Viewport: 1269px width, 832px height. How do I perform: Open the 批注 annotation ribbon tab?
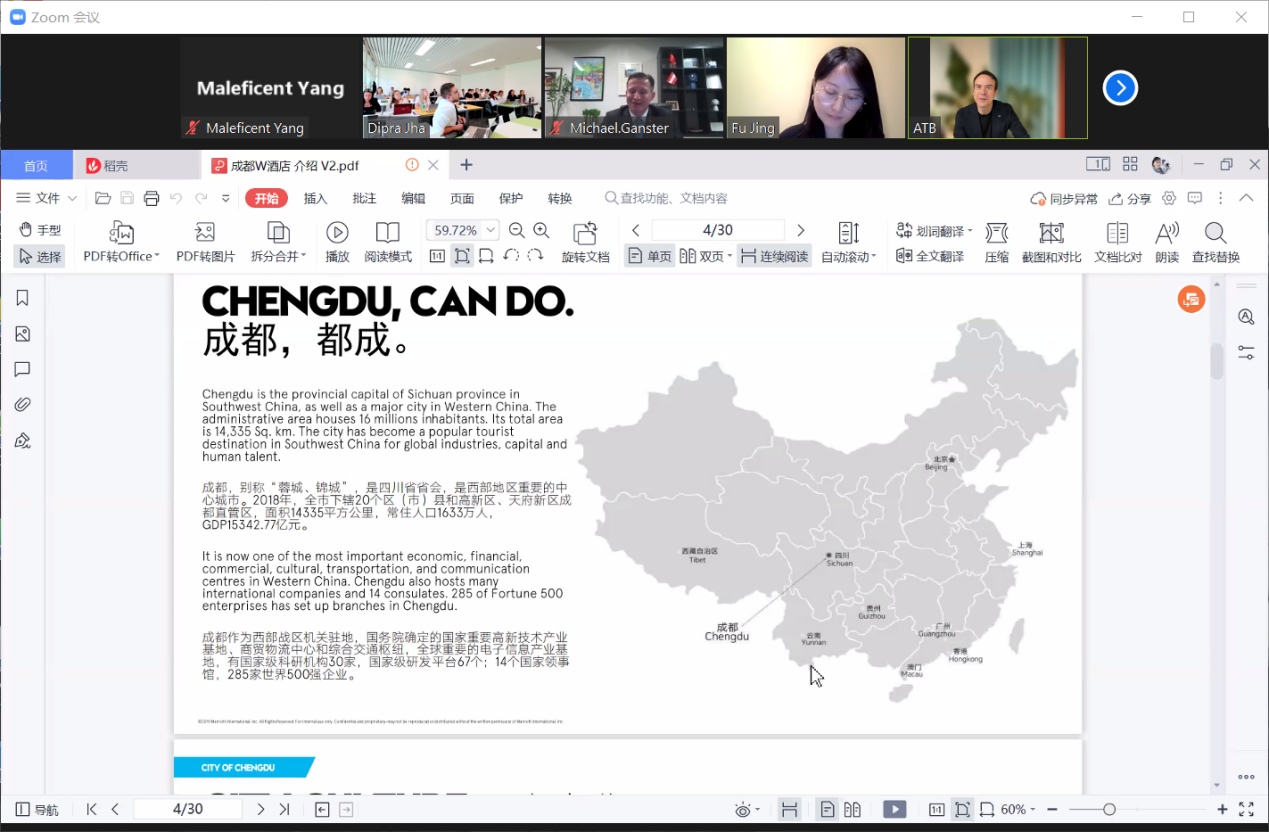coord(364,198)
